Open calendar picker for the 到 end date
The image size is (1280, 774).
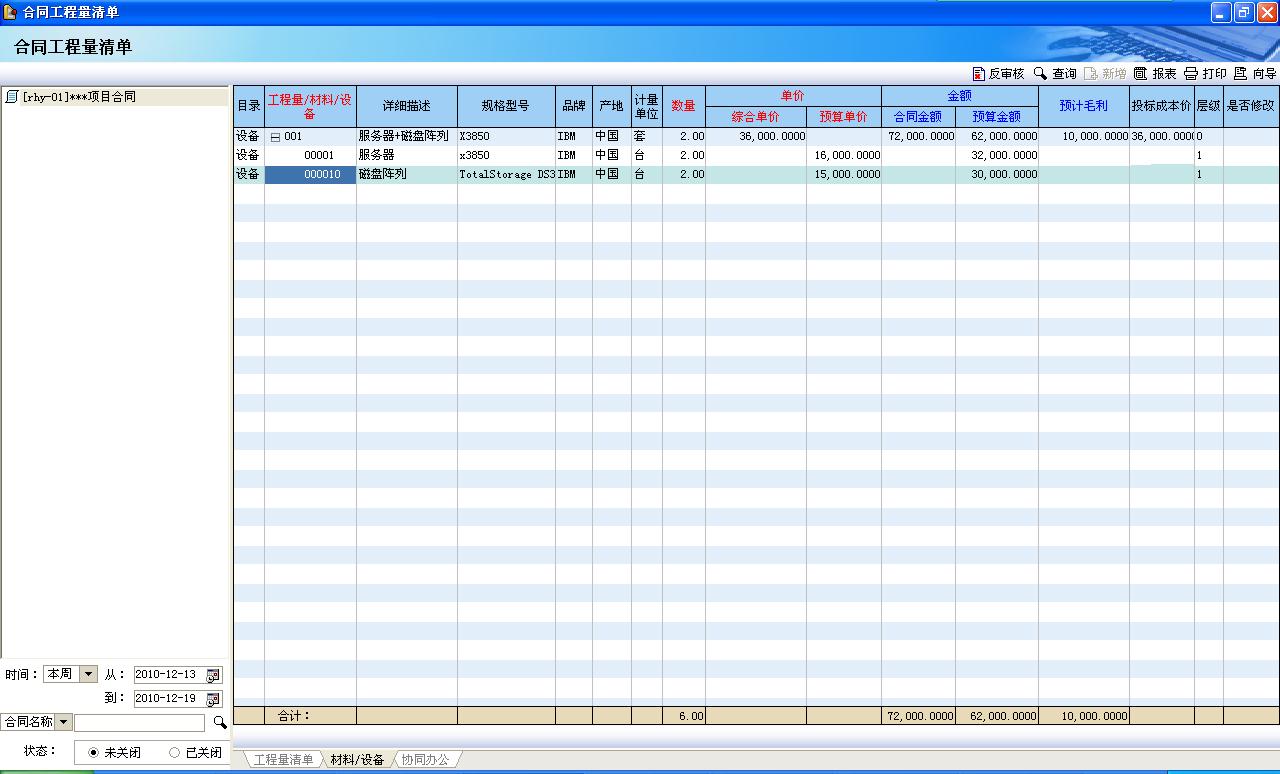tap(213, 699)
